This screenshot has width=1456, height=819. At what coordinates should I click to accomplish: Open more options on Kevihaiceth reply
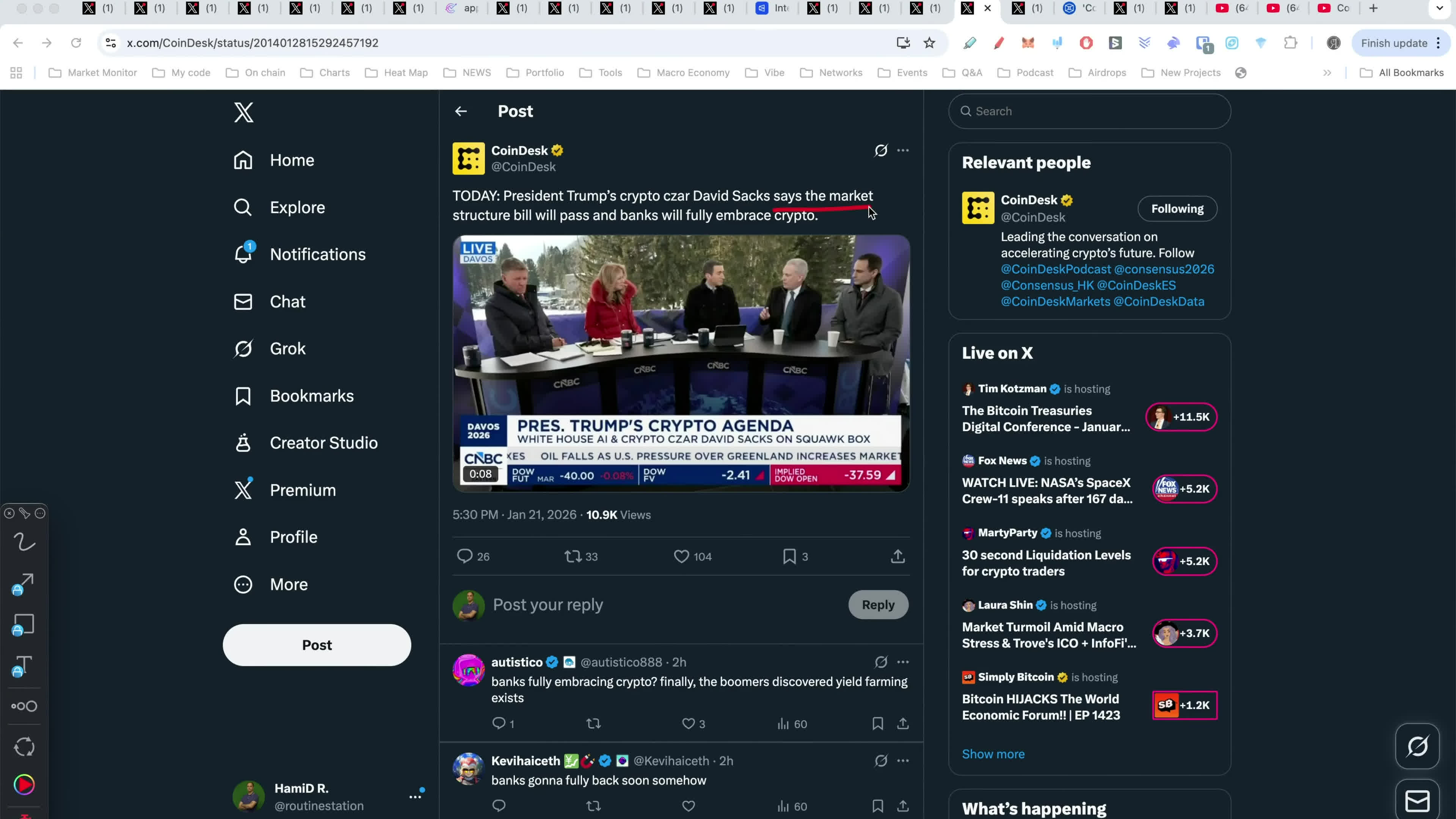tap(903, 761)
